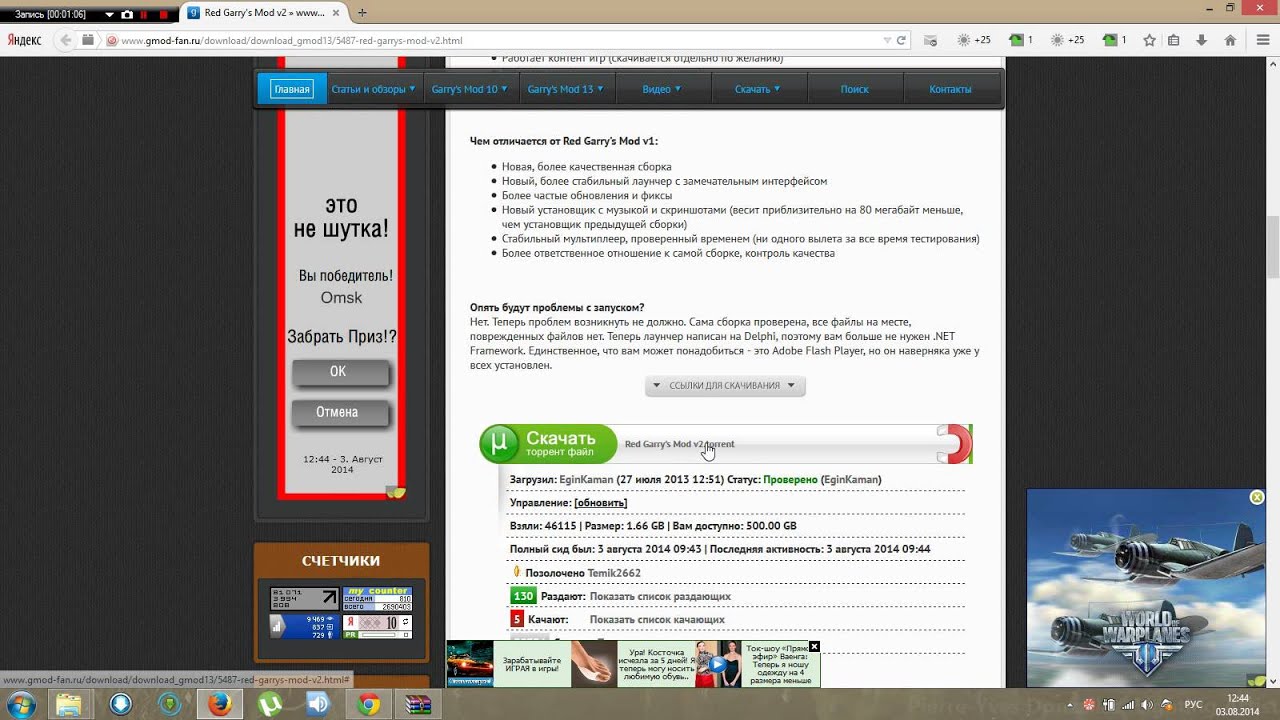Image resolution: width=1280 pixels, height=720 pixels.
Task: Click the Yandex ИКС 10 counter badge
Action: pos(377,626)
